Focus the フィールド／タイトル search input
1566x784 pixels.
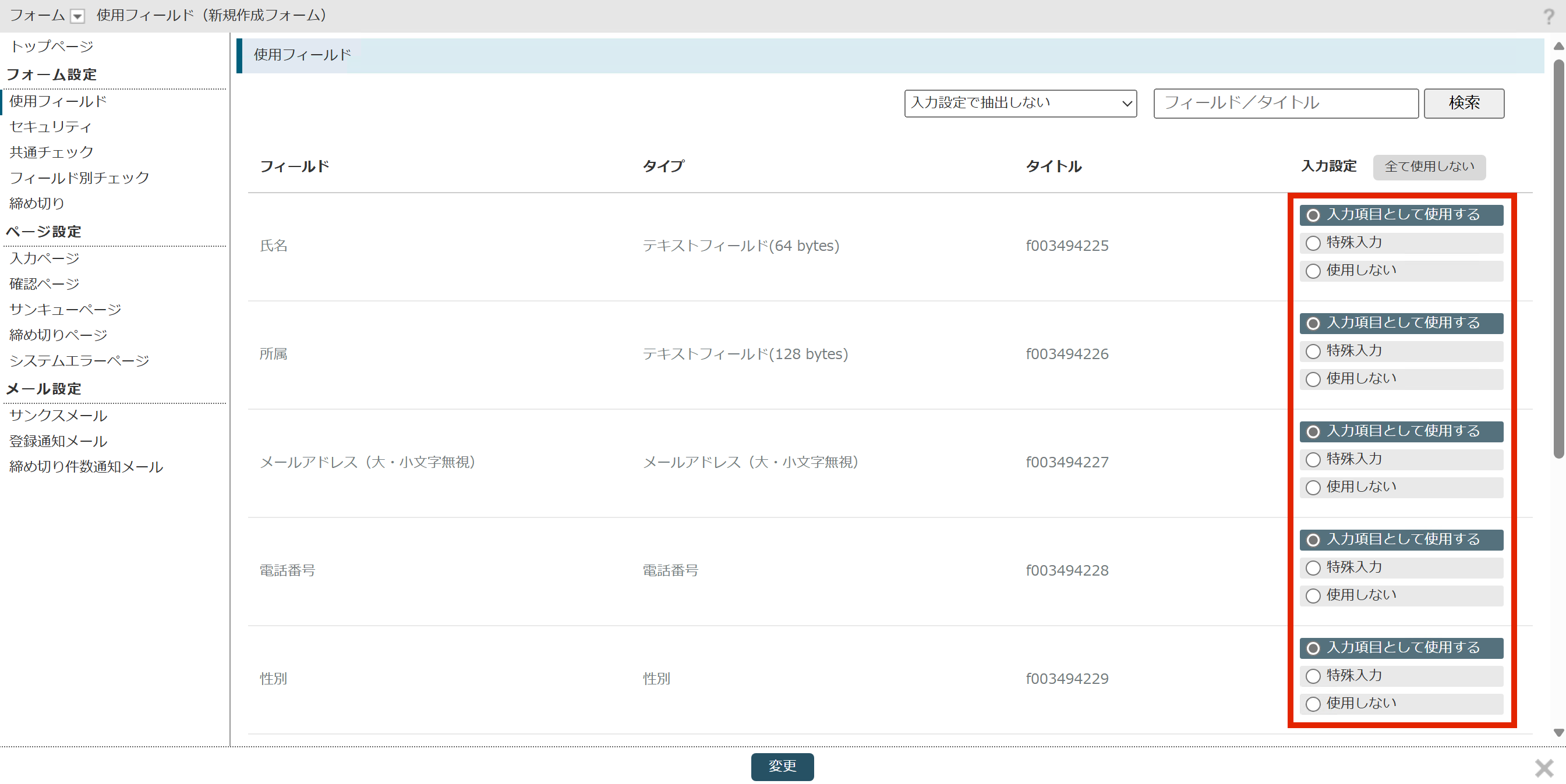click(x=1286, y=104)
